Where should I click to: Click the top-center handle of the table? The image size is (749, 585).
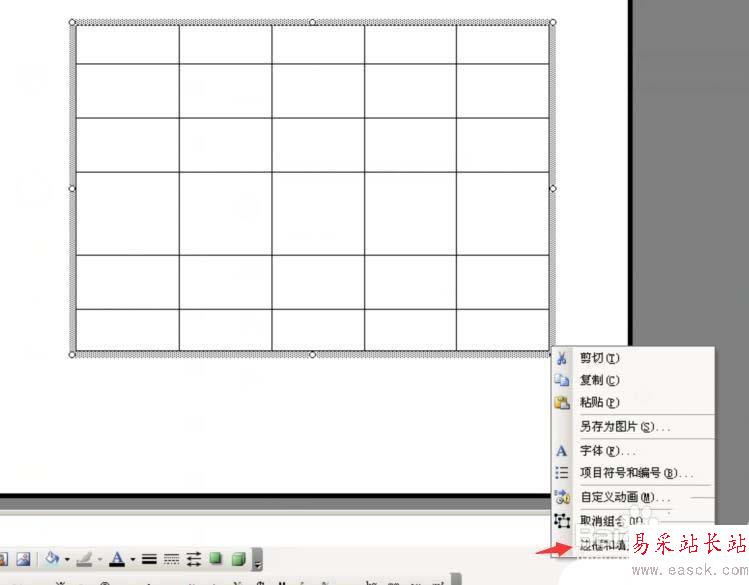tap(312, 22)
